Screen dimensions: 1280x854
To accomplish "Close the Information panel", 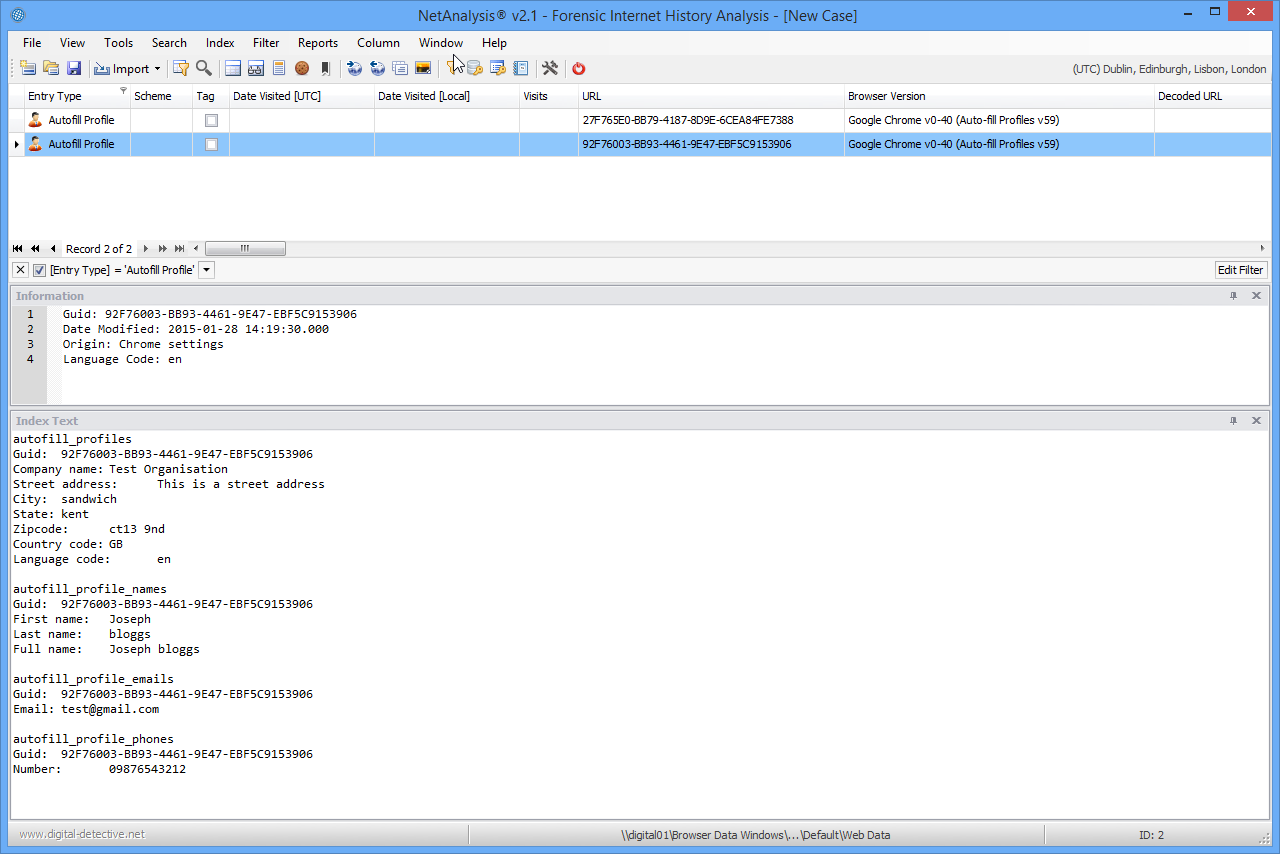I will click(x=1257, y=296).
